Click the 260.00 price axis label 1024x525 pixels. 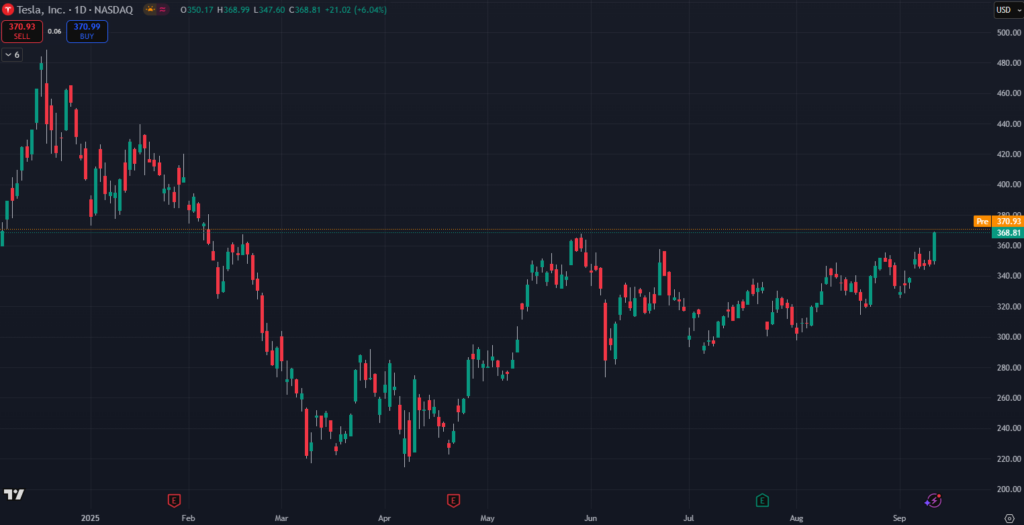click(x=1008, y=398)
